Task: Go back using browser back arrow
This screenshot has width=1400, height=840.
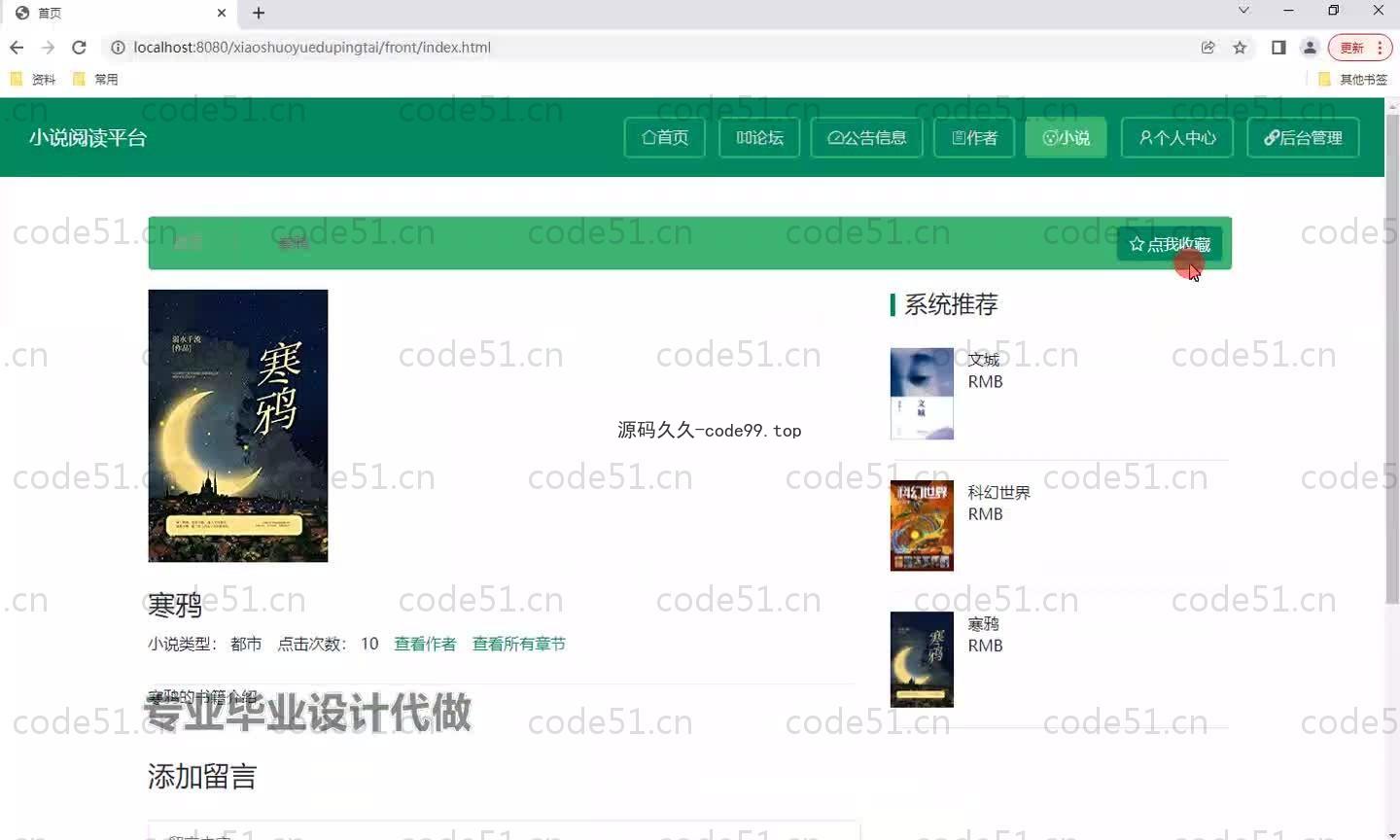Action: [17, 47]
